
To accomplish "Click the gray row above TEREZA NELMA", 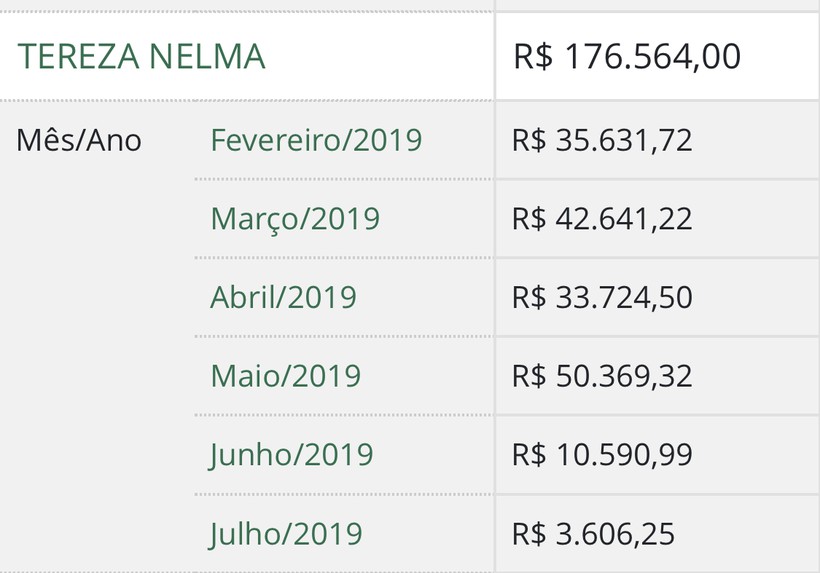I will tap(247, 5).
